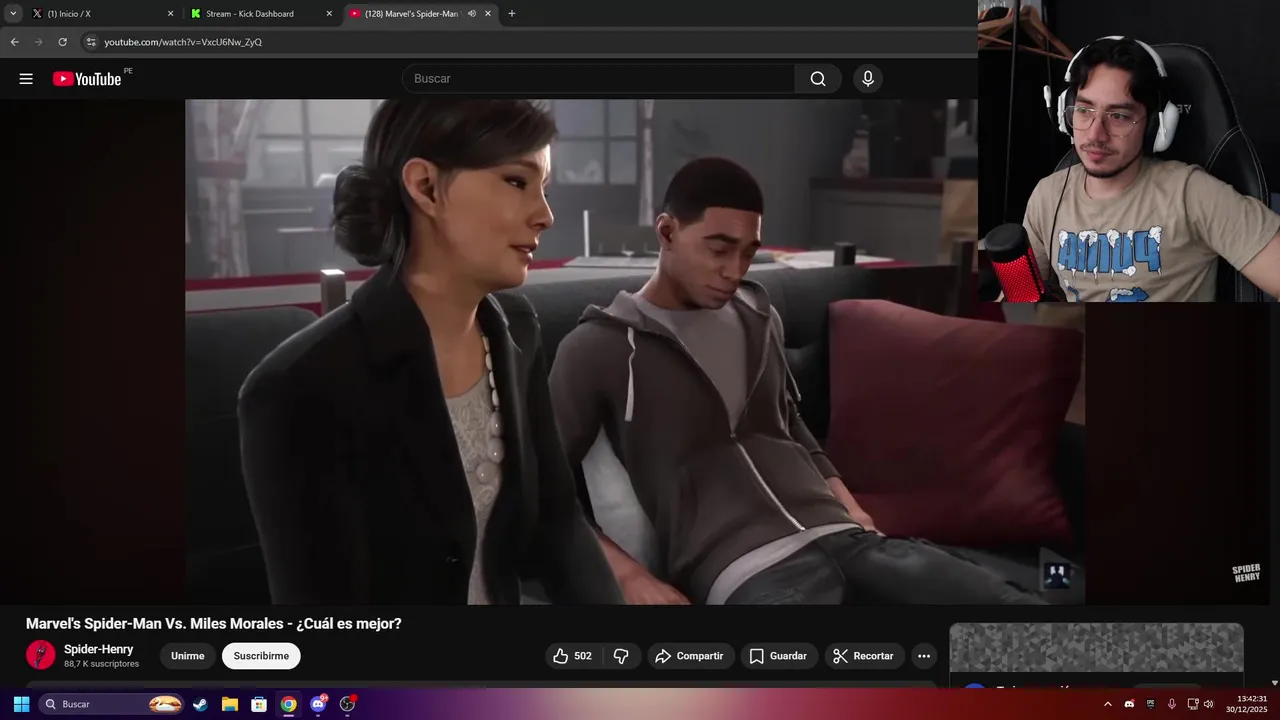Viewport: 1280px width, 720px height.
Task: Open network settings tray icon
Action: tap(1192, 704)
